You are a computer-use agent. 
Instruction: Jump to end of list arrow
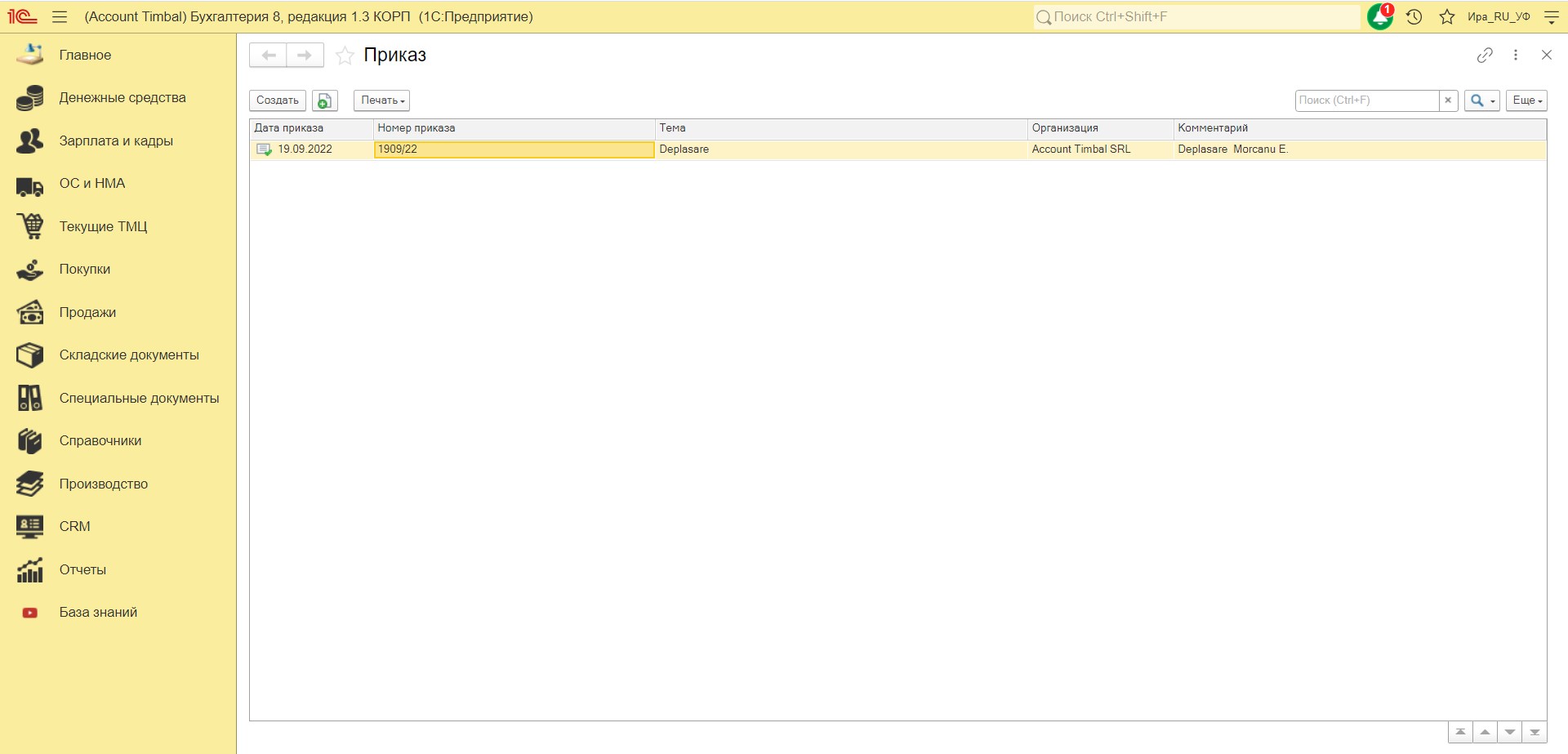tap(1535, 732)
